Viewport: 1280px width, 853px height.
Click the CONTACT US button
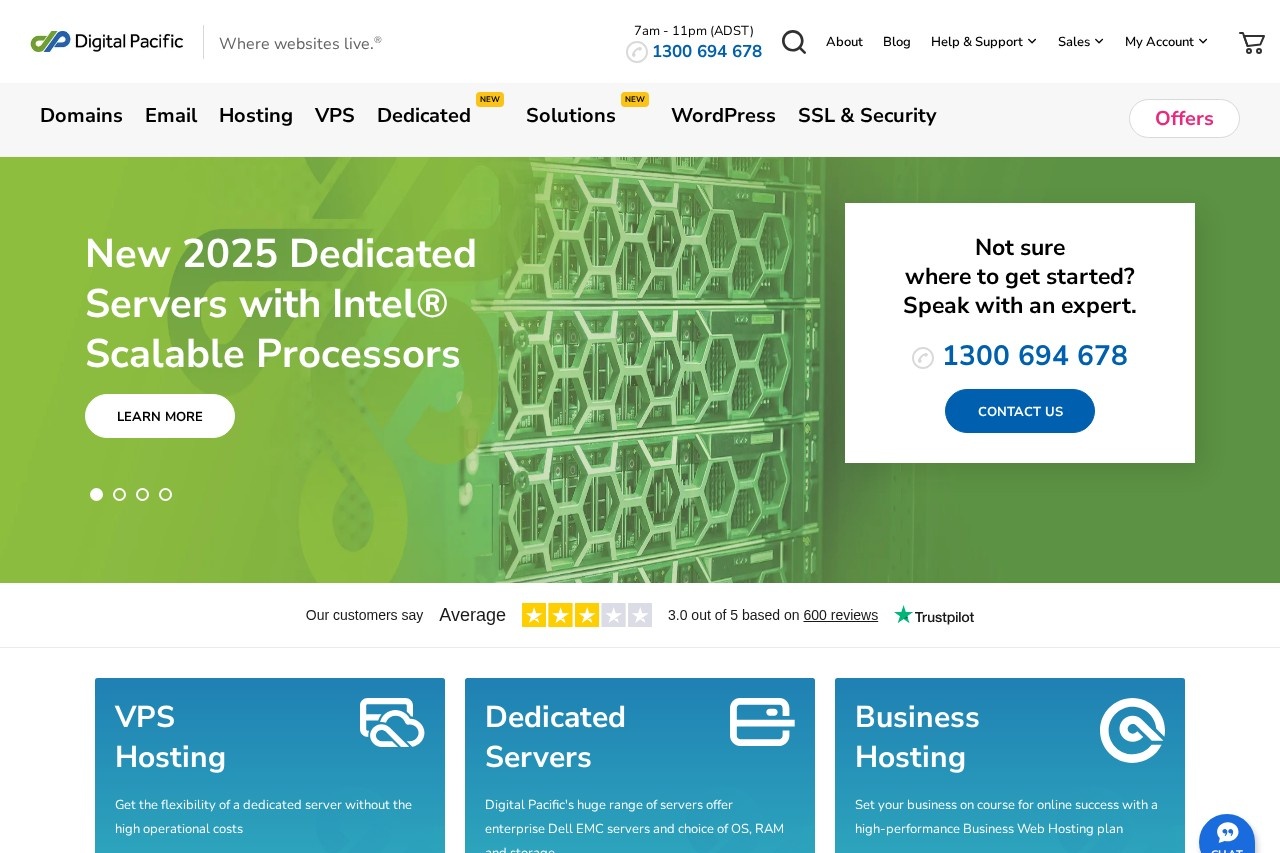tap(1020, 411)
